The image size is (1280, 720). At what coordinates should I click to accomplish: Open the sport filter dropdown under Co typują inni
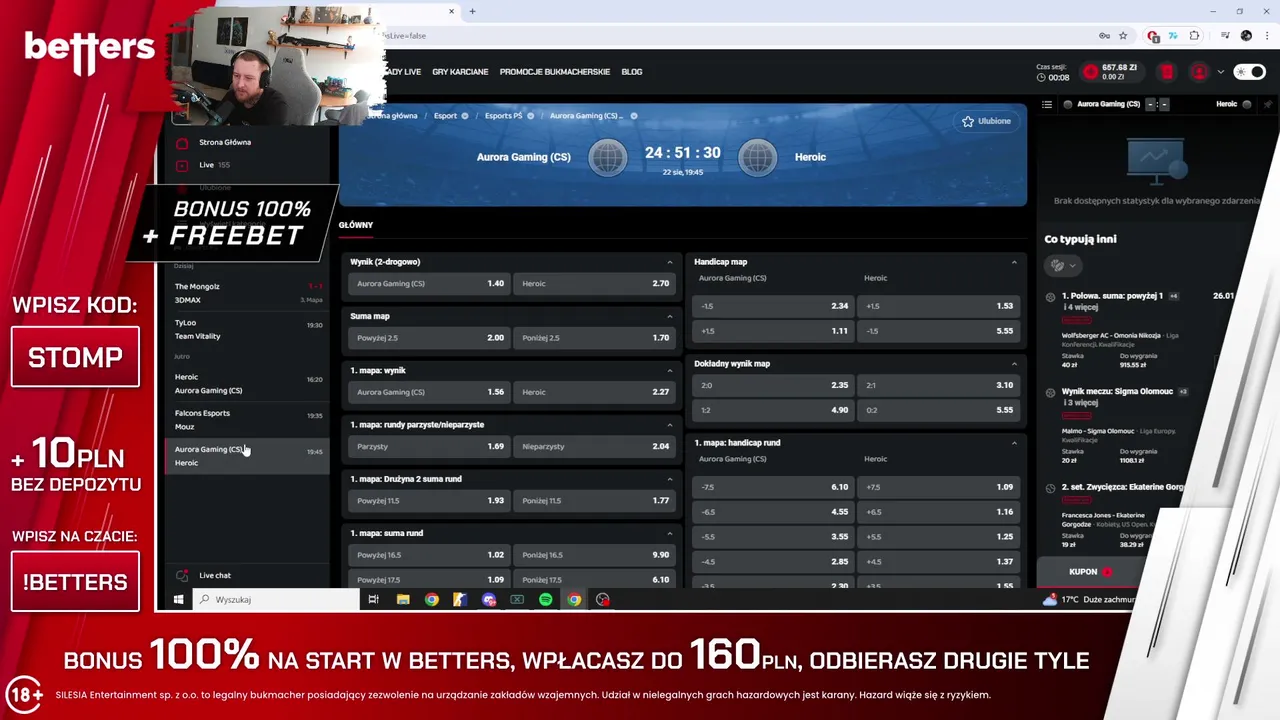[1062, 265]
